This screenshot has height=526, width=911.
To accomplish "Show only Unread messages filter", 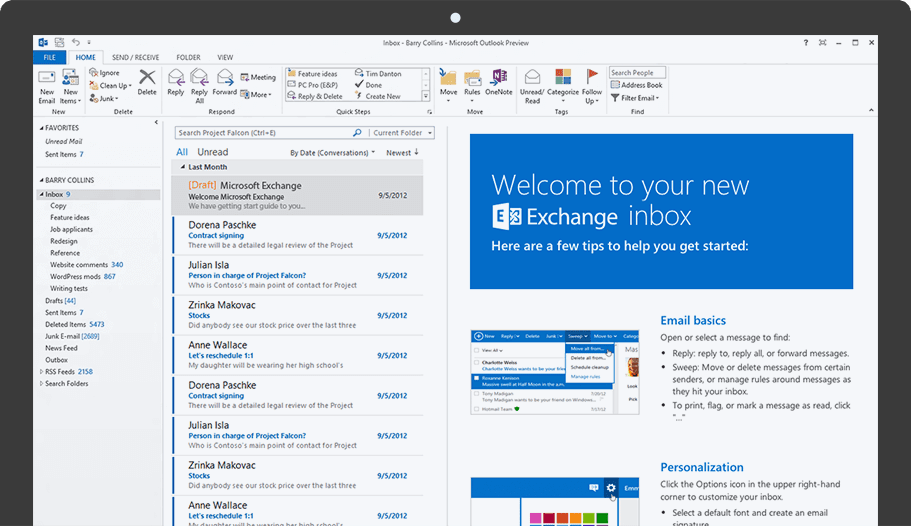I will (x=212, y=153).
